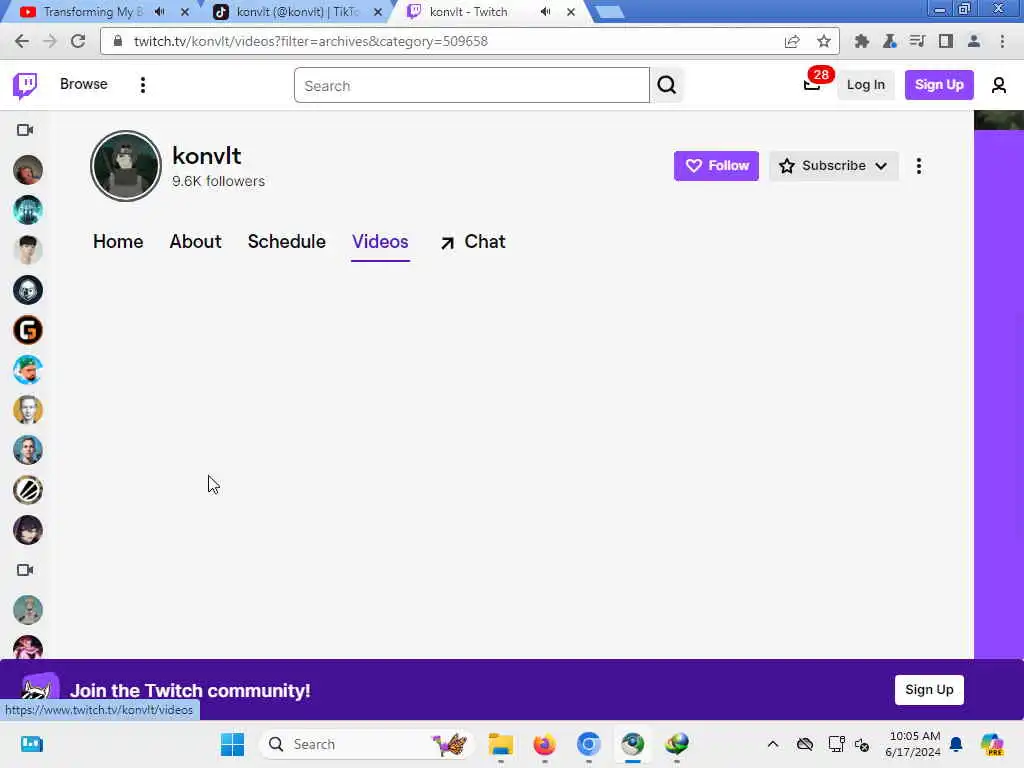The width and height of the screenshot is (1024, 768).
Task: Mute the Twitch tab audio icon
Action: (545, 12)
